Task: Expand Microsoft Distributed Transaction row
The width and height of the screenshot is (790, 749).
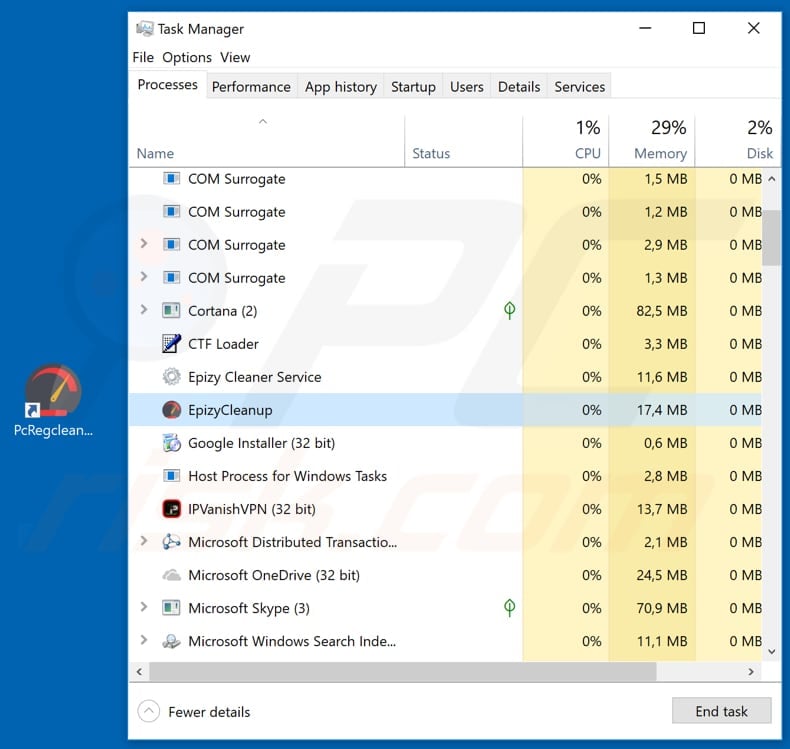Action: pyautogui.click(x=144, y=541)
